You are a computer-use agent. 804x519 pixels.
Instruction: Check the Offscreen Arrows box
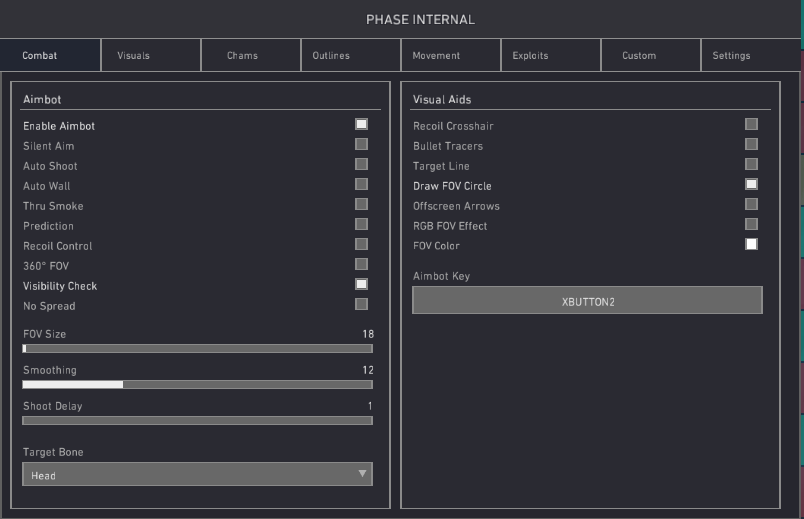click(x=751, y=204)
